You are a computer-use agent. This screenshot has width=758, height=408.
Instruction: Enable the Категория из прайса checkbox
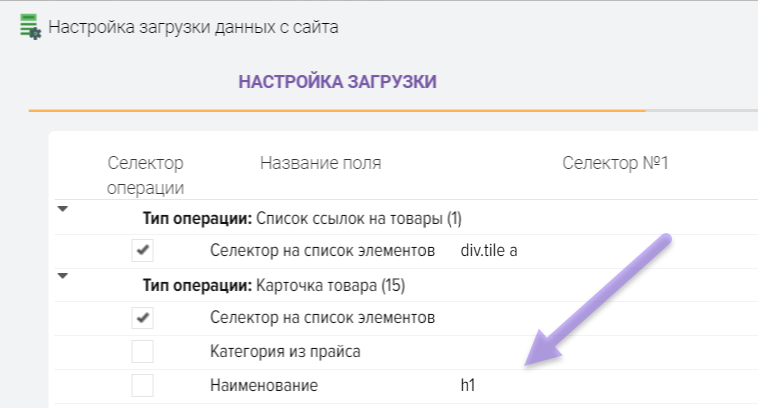point(143,351)
